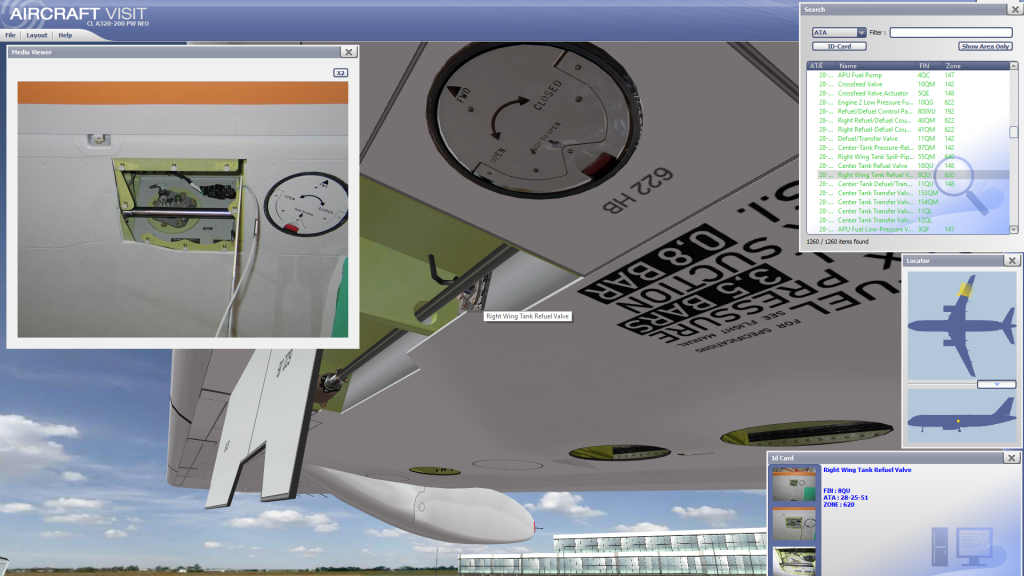This screenshot has width=1024, height=576.
Task: Open the second Id Card photo thumbnail
Action: [x=794, y=524]
